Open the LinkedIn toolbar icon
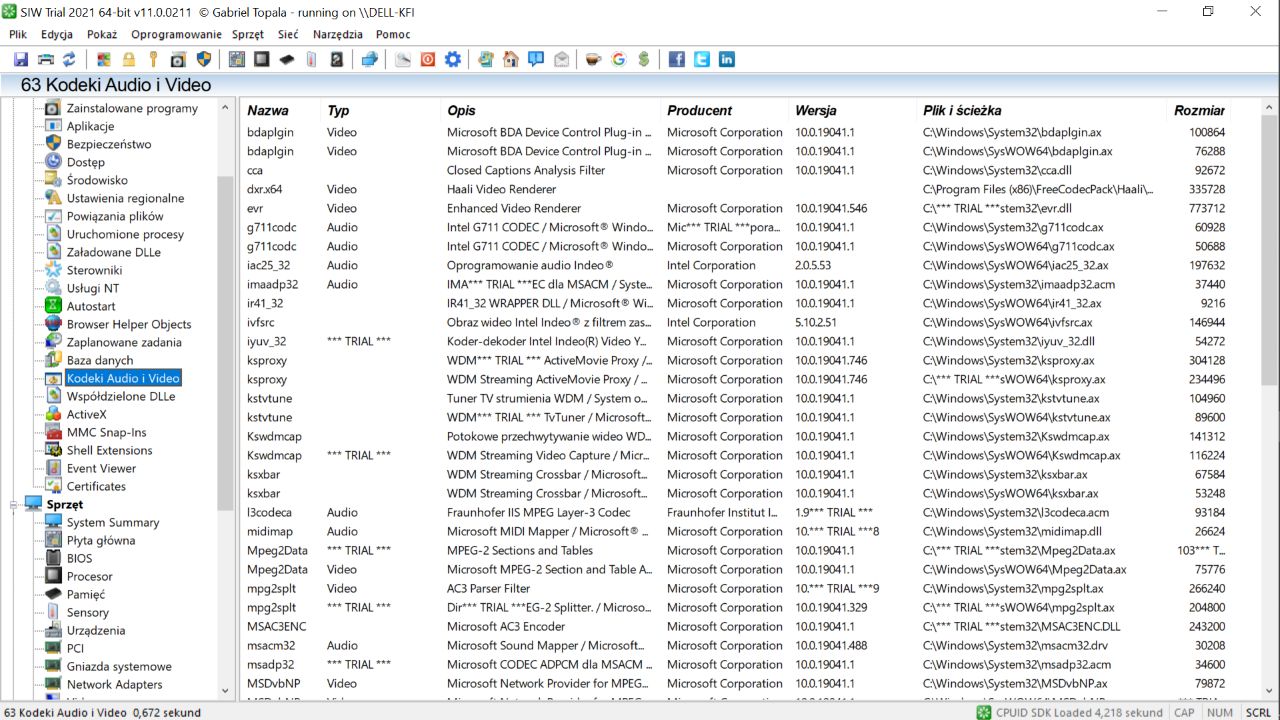The image size is (1280, 720). tap(727, 60)
